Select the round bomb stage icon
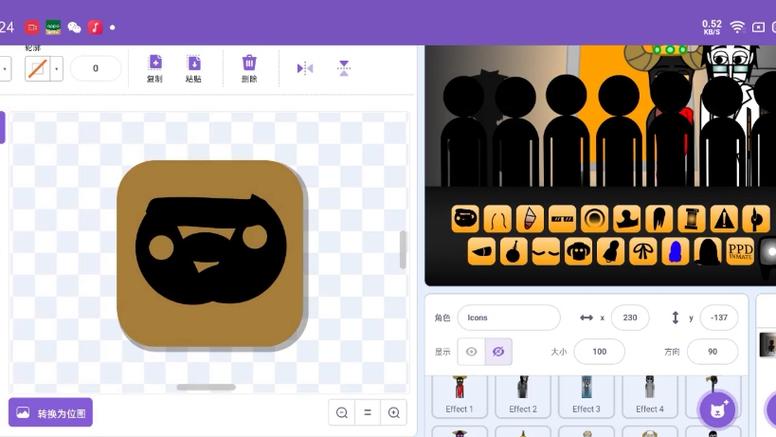 pos(514,251)
